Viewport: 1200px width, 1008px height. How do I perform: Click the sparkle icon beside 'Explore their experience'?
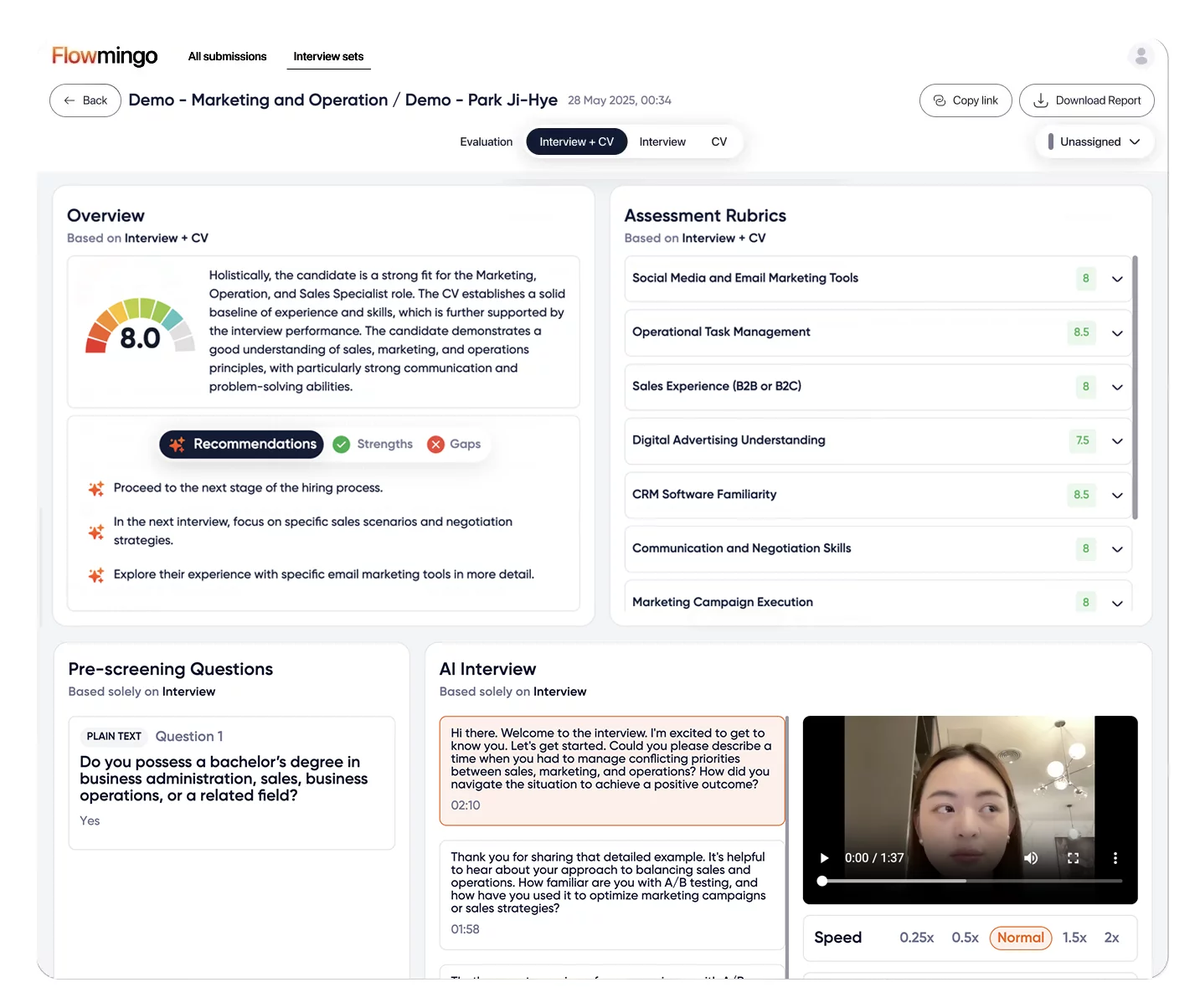[x=96, y=575]
